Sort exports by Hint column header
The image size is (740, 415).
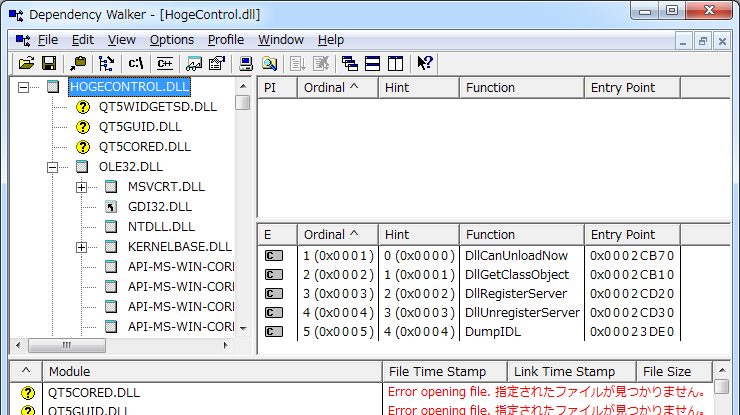tap(419, 235)
